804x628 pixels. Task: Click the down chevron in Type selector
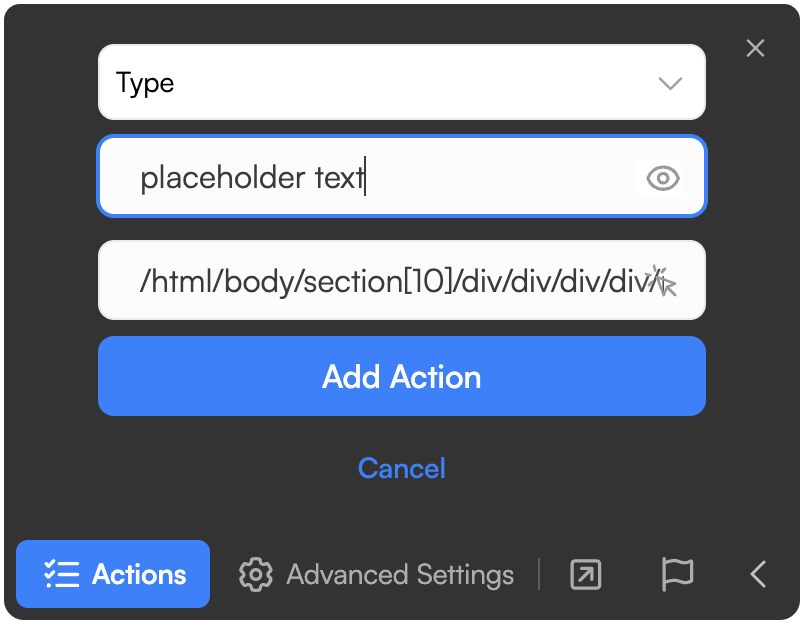coord(670,83)
